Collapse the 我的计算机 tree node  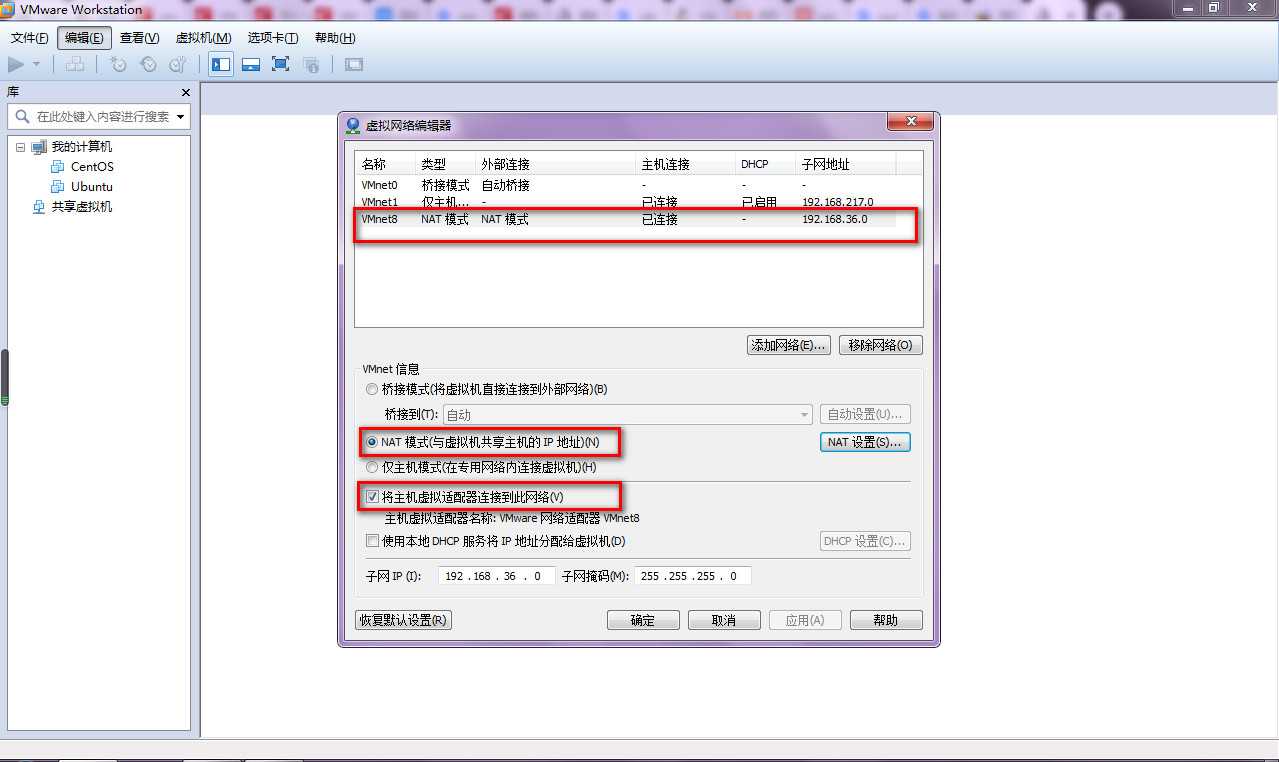20,147
